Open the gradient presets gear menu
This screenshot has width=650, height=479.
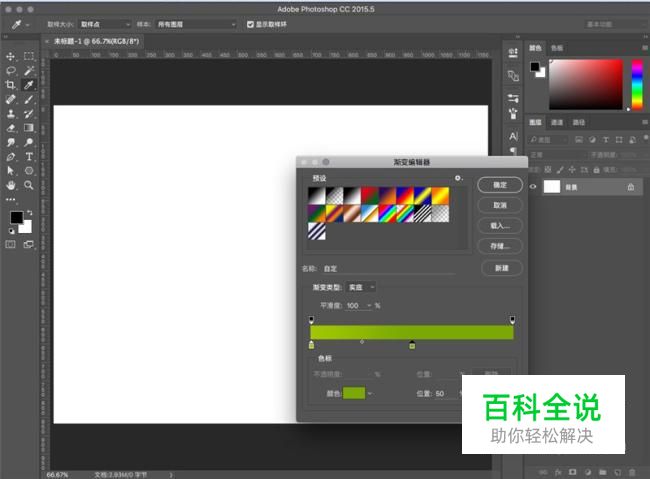coord(458,179)
